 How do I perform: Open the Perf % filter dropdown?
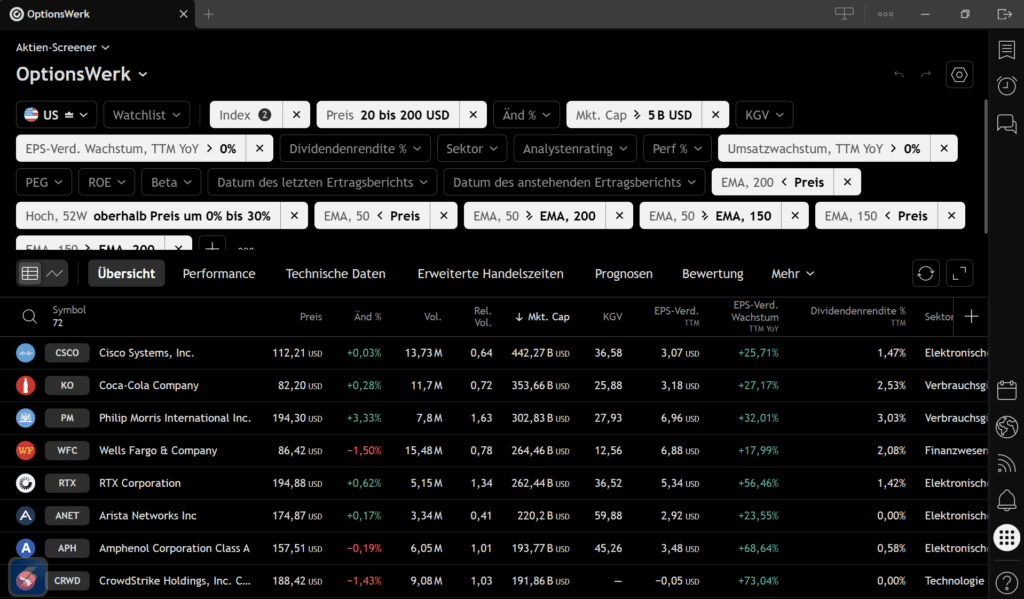(677, 148)
